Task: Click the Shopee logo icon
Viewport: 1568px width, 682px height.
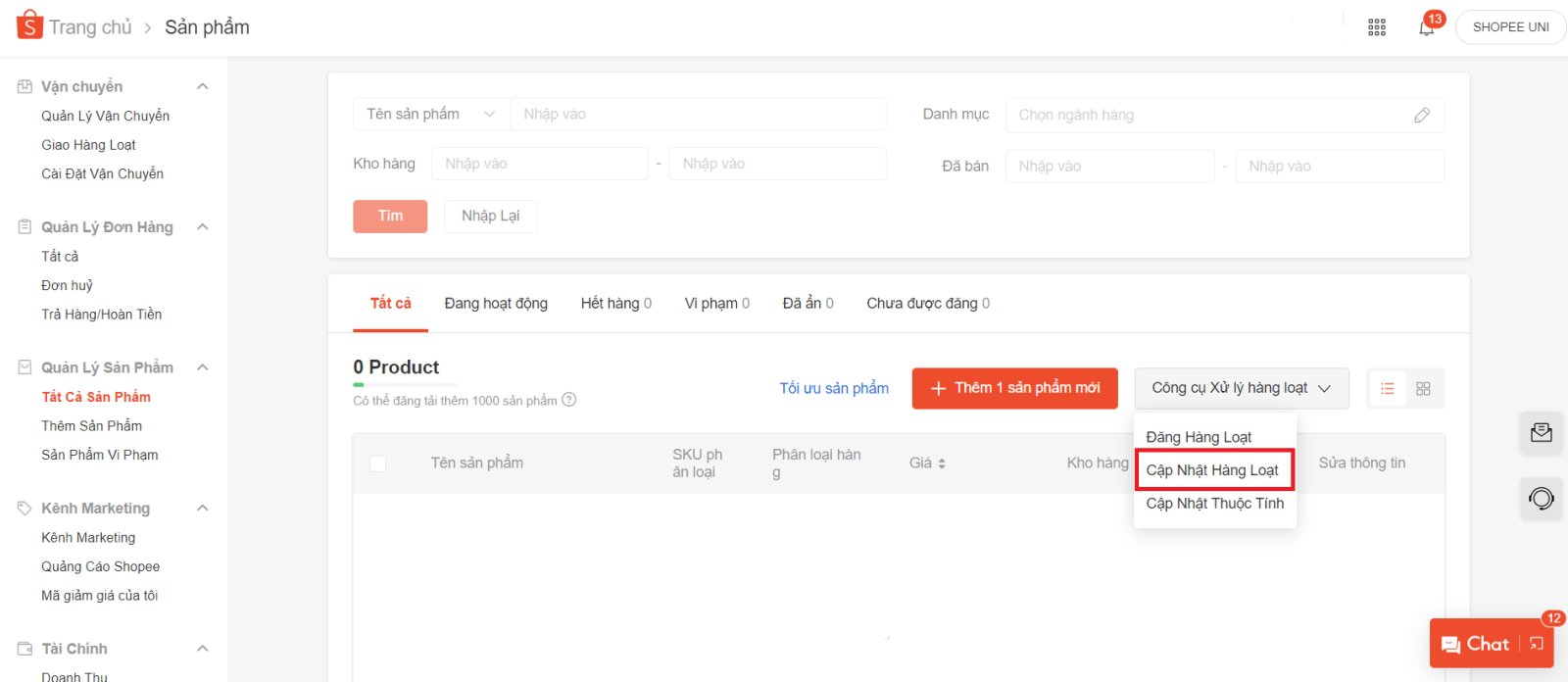Action: tap(29, 25)
